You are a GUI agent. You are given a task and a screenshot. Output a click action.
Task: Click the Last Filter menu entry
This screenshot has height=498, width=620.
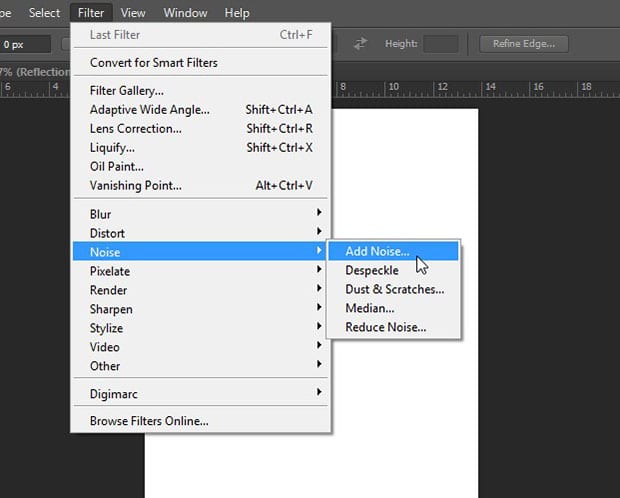(x=200, y=35)
